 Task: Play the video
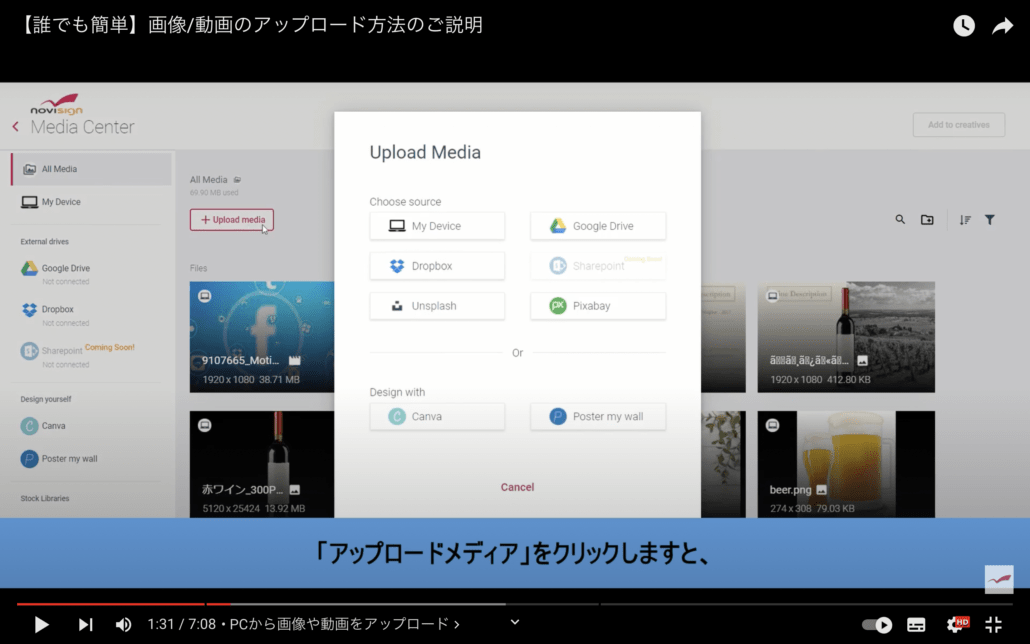41,624
